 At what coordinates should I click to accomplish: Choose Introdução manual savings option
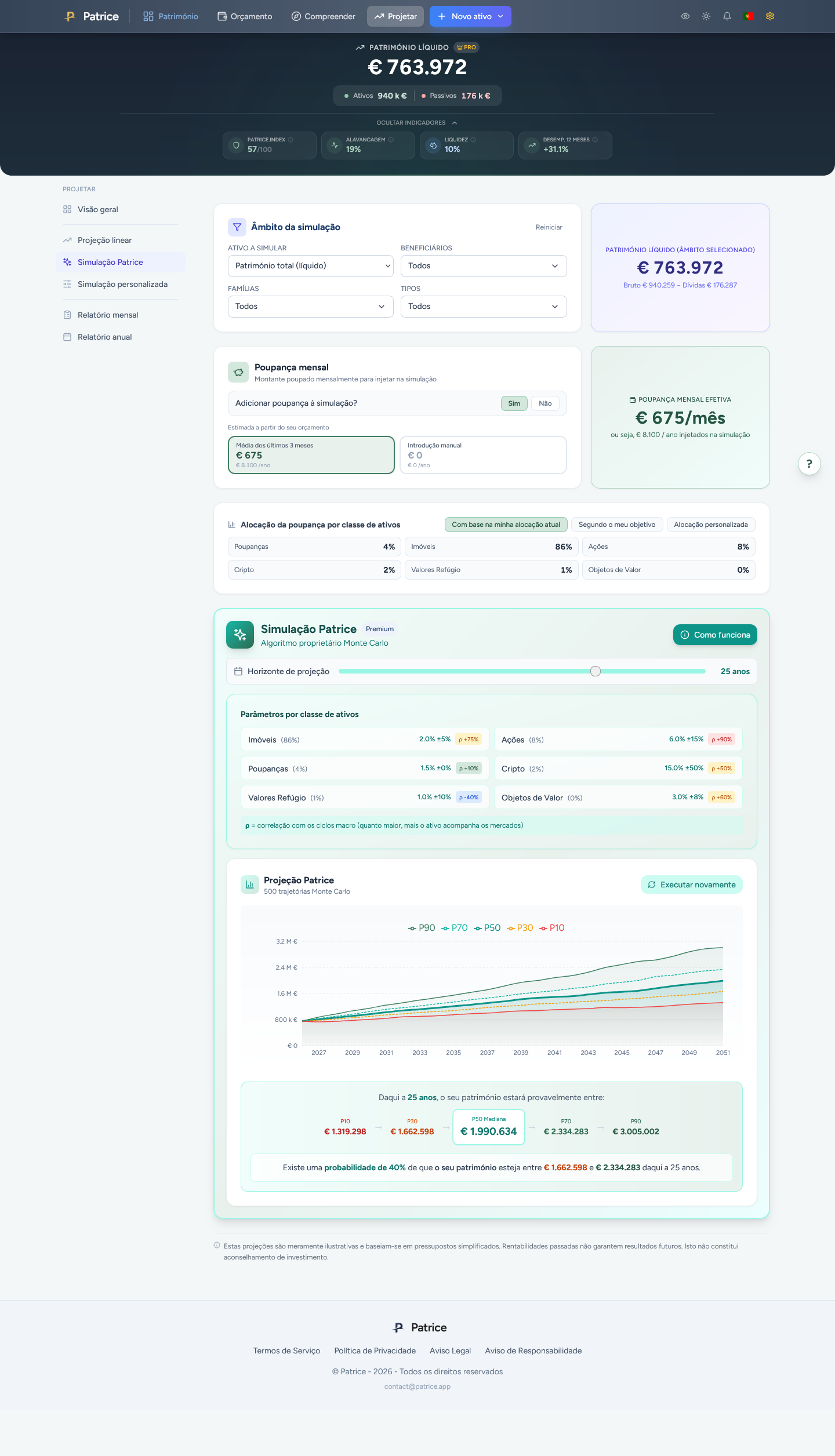click(x=483, y=455)
